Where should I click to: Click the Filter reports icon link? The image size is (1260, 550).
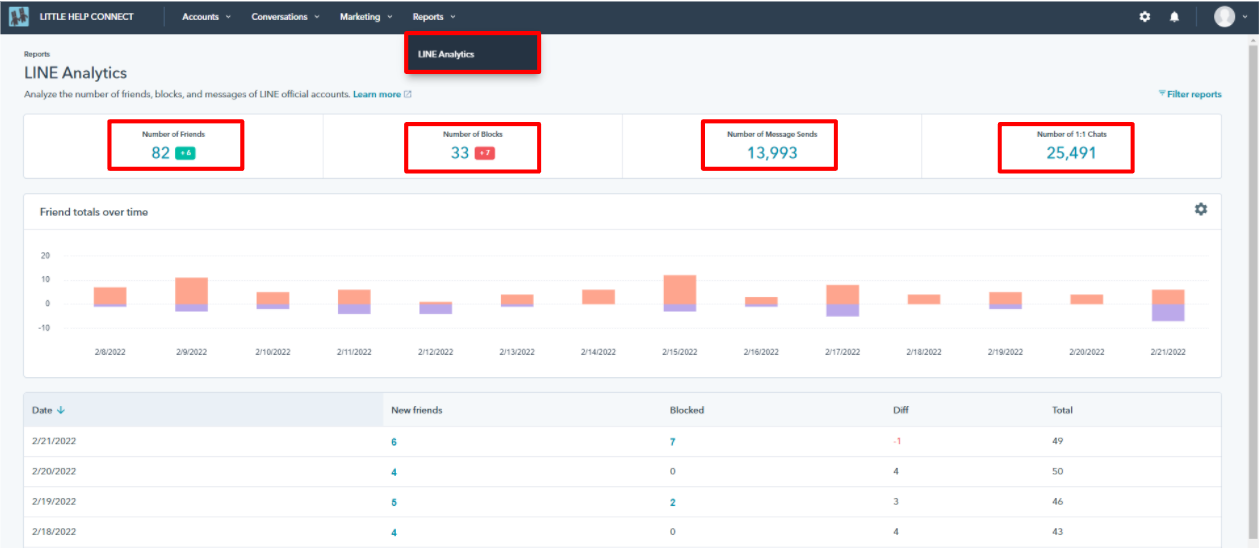pyautogui.click(x=1190, y=94)
